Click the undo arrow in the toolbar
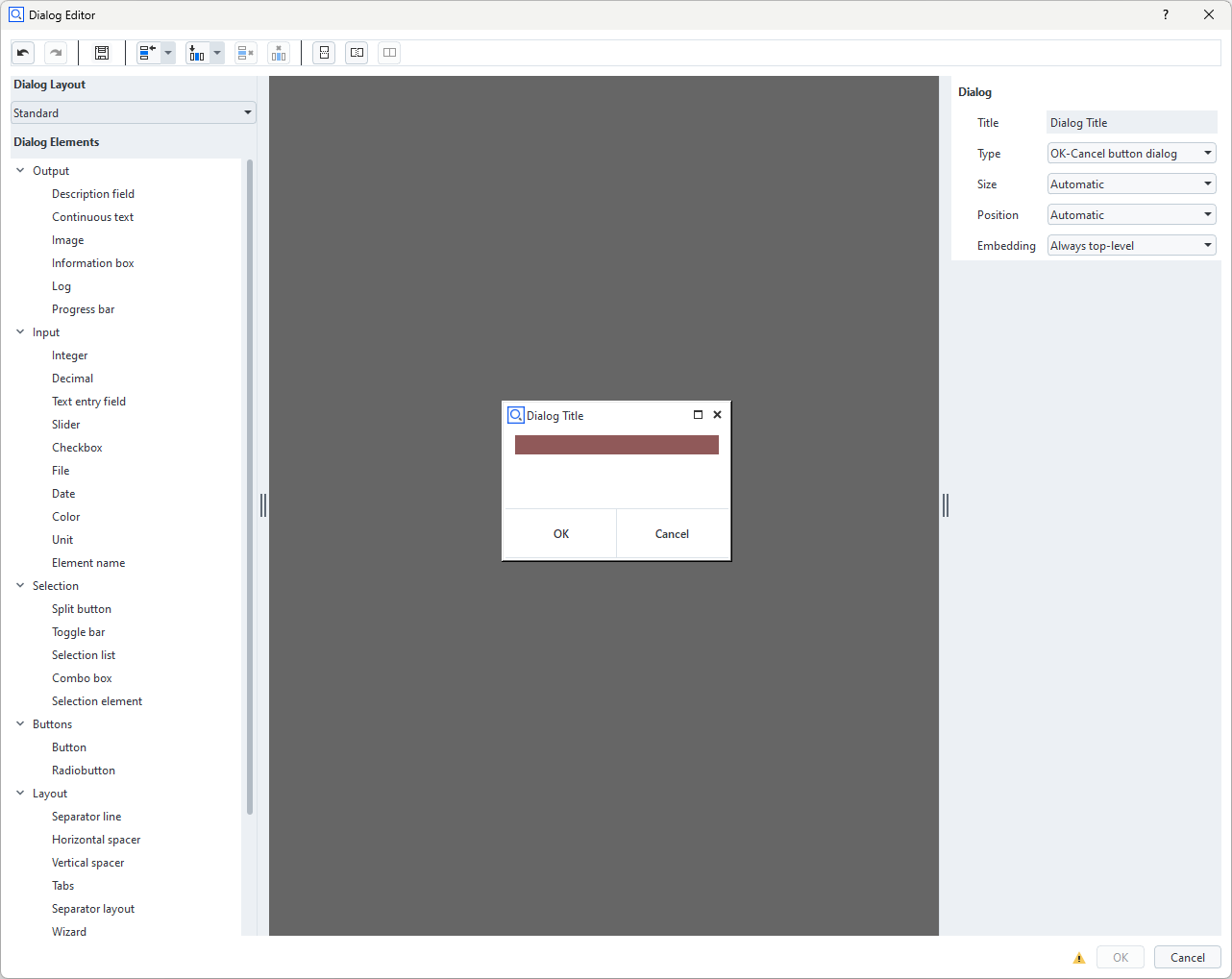Image resolution: width=1232 pixels, height=979 pixels. coord(24,53)
